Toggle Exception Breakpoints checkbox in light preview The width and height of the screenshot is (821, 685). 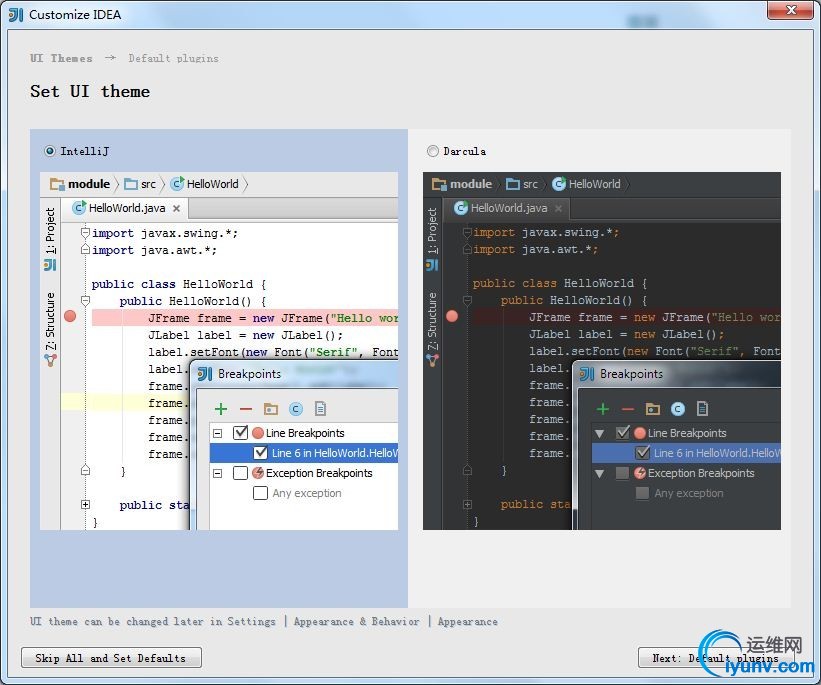[x=240, y=473]
